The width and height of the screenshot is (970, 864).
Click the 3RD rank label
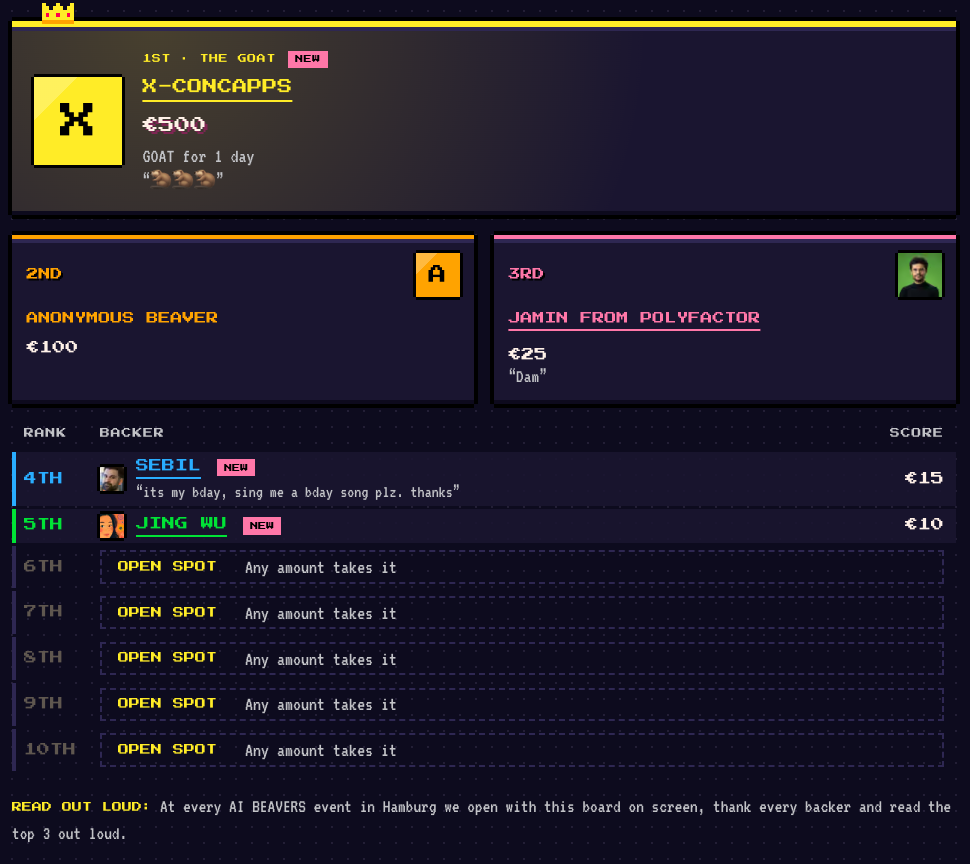pyautogui.click(x=526, y=274)
